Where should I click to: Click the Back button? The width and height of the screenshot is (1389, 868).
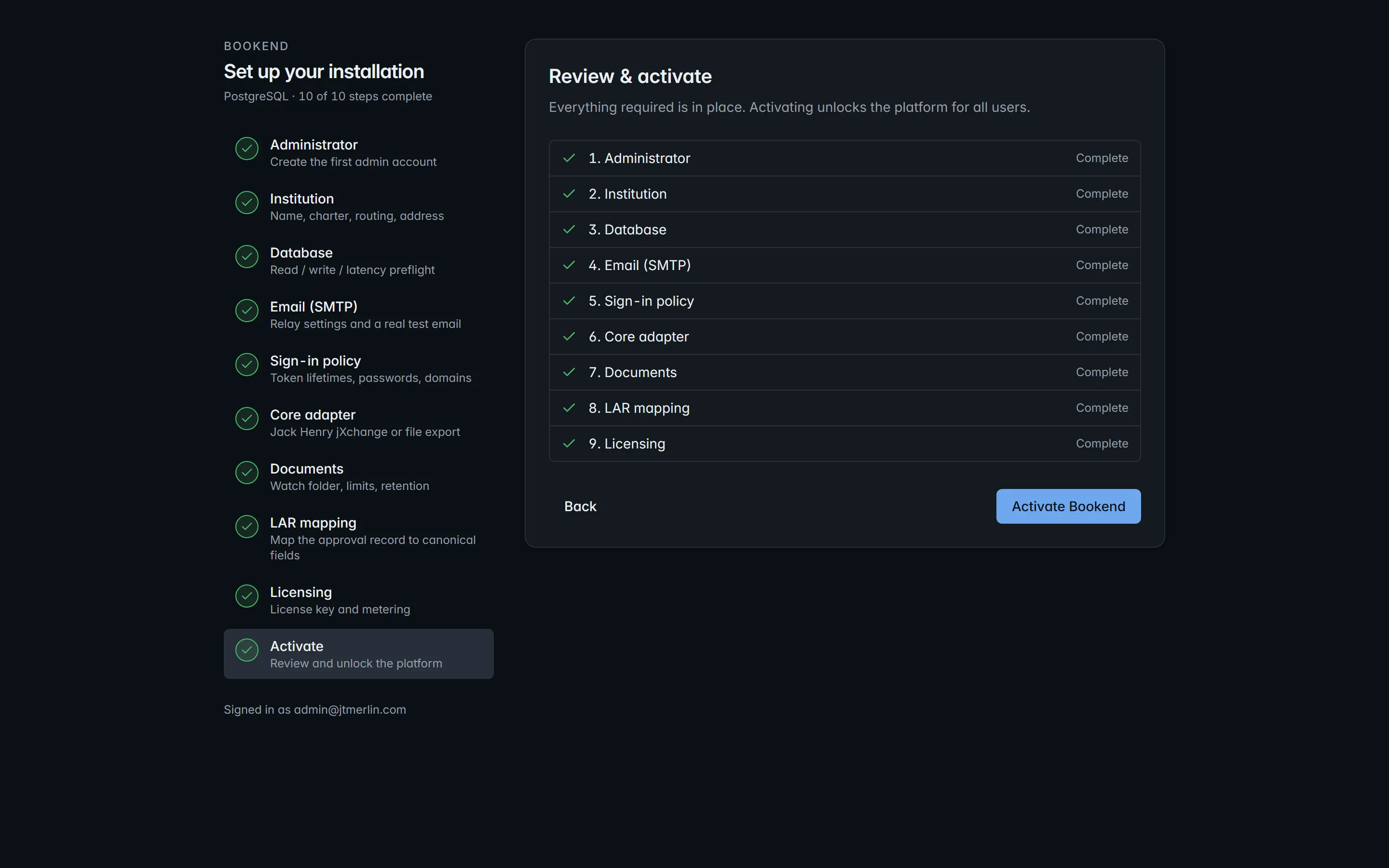[x=580, y=506]
